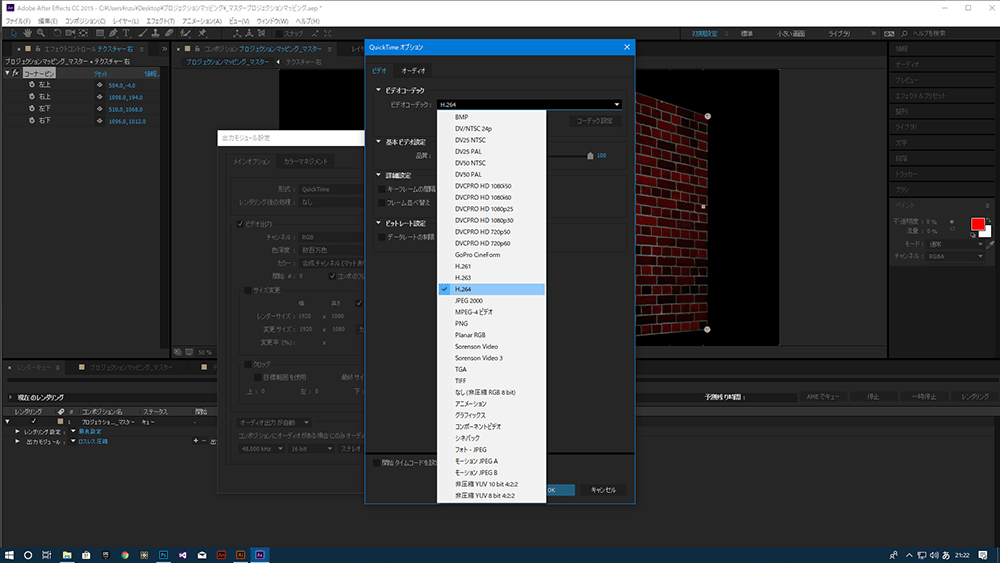Collapse the ビデオコーデック section
1000x563 pixels.
click(x=378, y=91)
